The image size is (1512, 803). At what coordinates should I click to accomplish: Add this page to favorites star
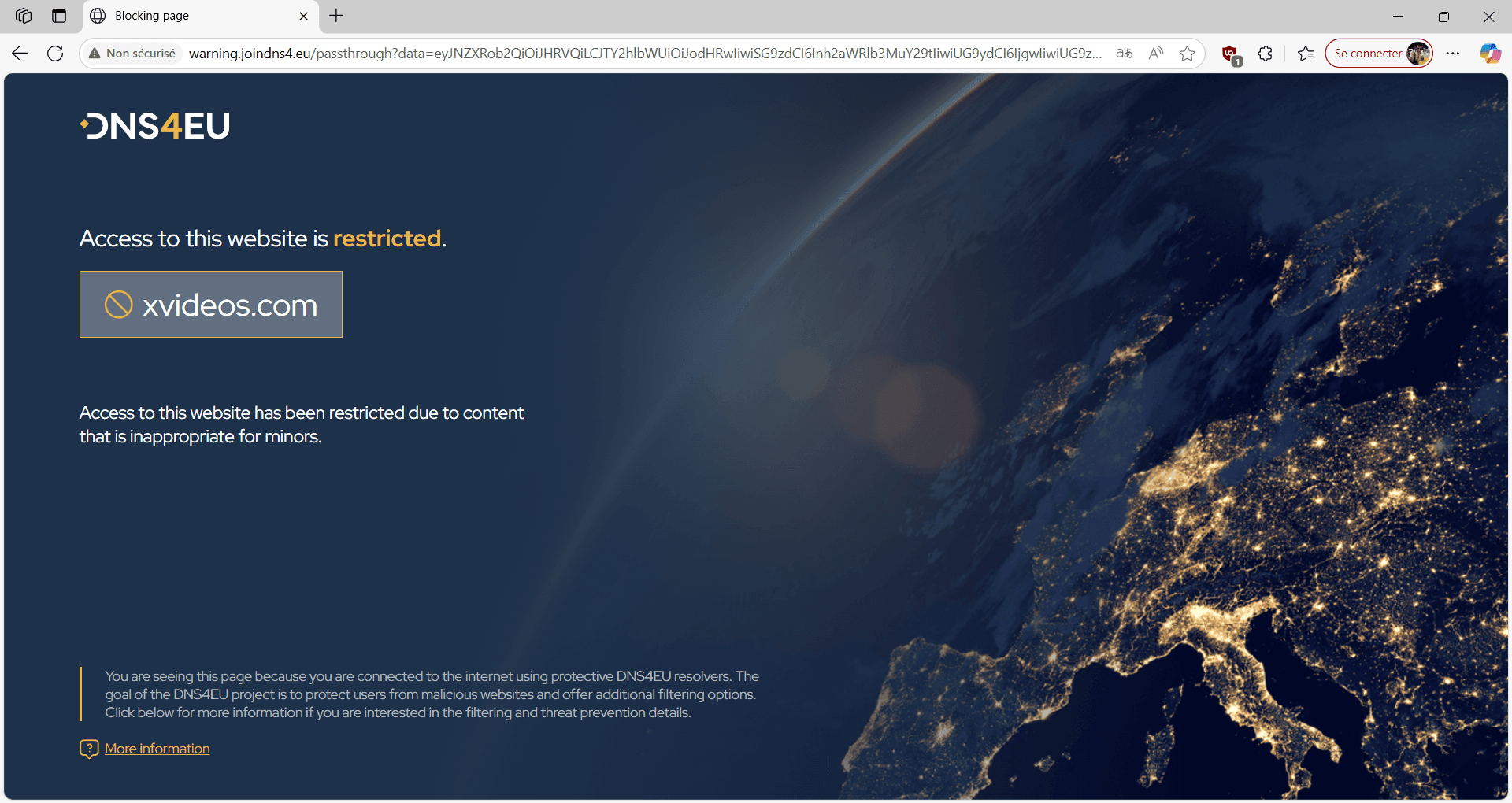coord(1188,54)
